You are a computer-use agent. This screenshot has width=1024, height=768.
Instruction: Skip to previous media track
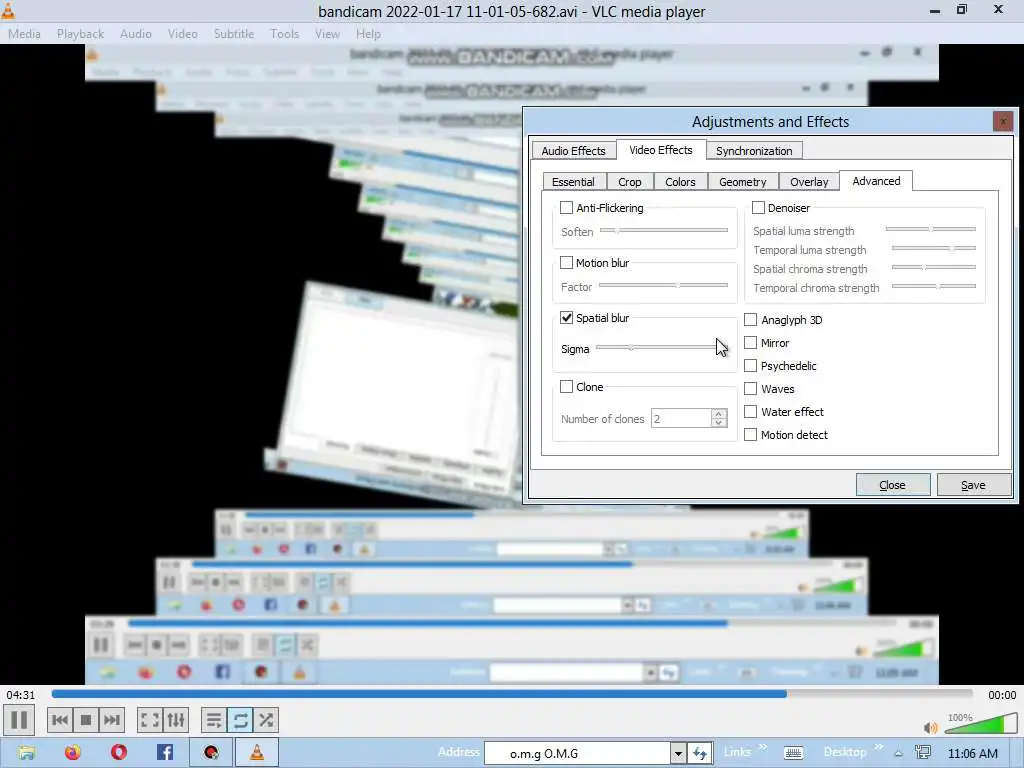tap(59, 720)
